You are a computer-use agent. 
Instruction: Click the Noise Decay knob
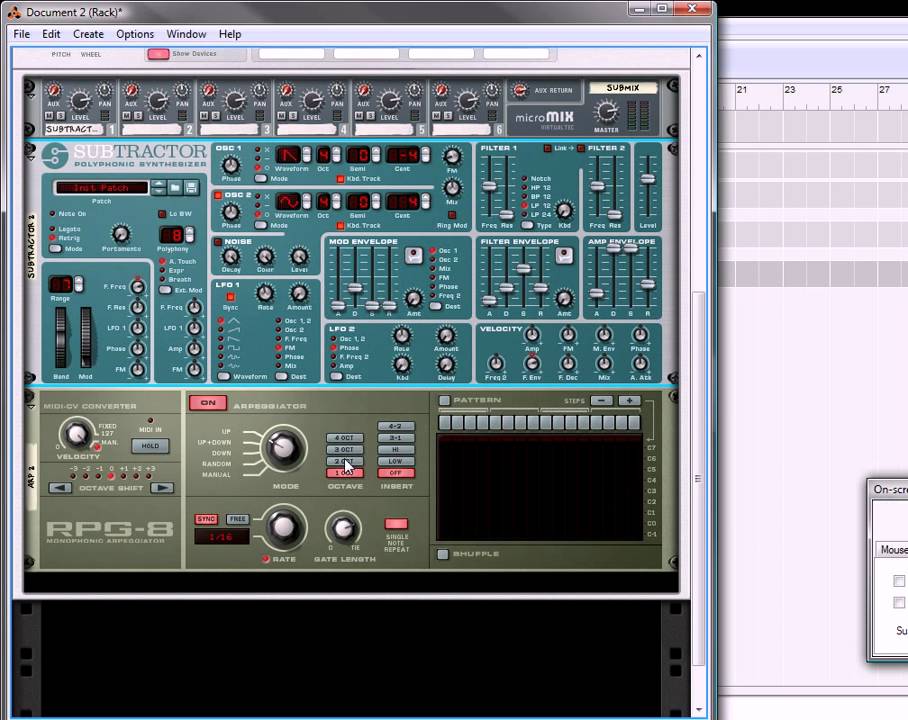pyautogui.click(x=230, y=256)
